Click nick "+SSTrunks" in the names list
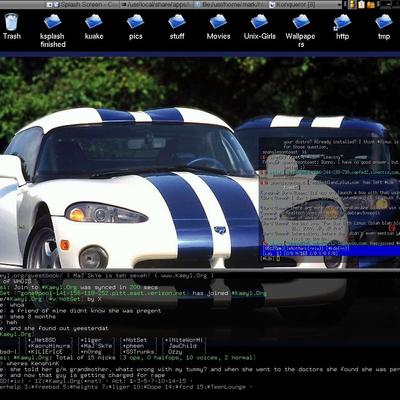 [139, 352]
